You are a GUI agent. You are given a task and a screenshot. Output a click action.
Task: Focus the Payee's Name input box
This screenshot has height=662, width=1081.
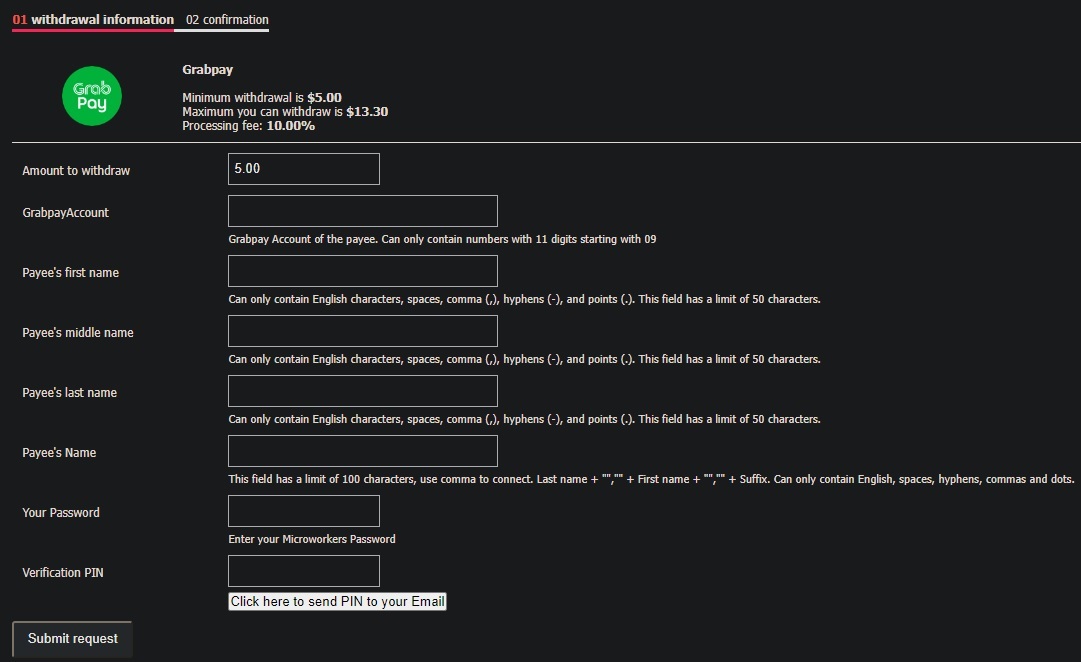click(x=363, y=451)
